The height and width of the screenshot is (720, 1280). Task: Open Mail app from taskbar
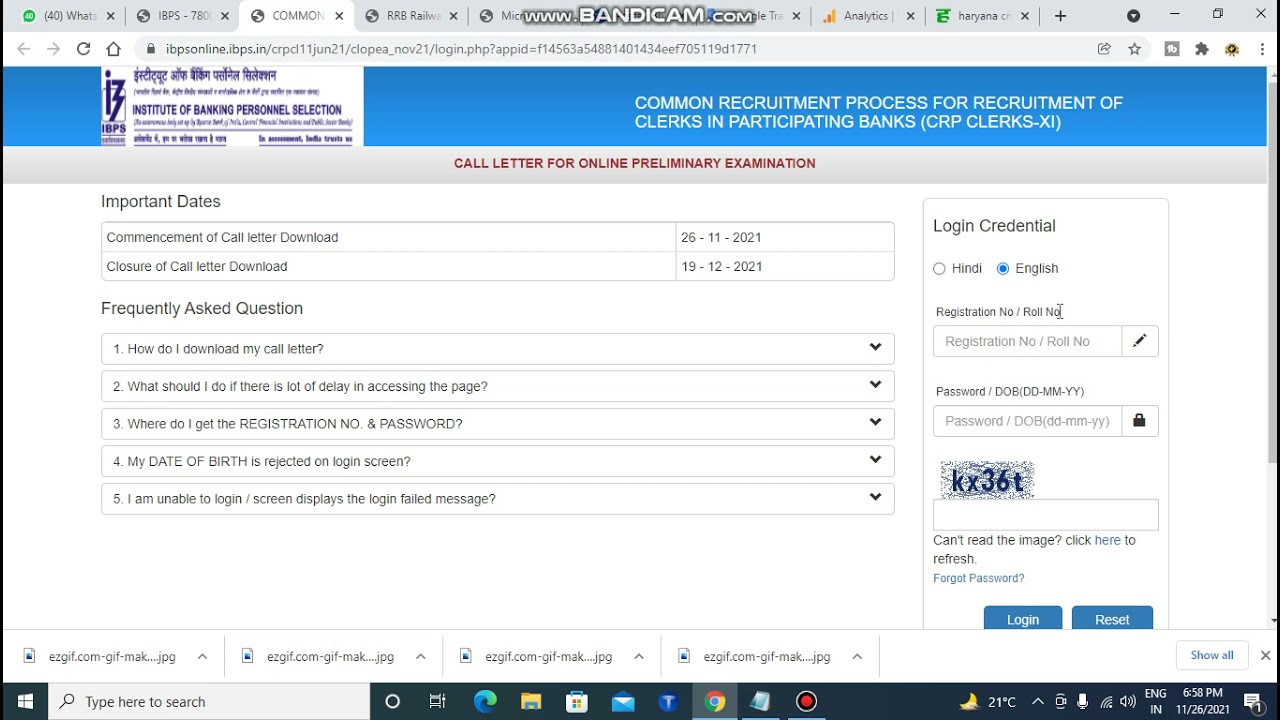623,701
